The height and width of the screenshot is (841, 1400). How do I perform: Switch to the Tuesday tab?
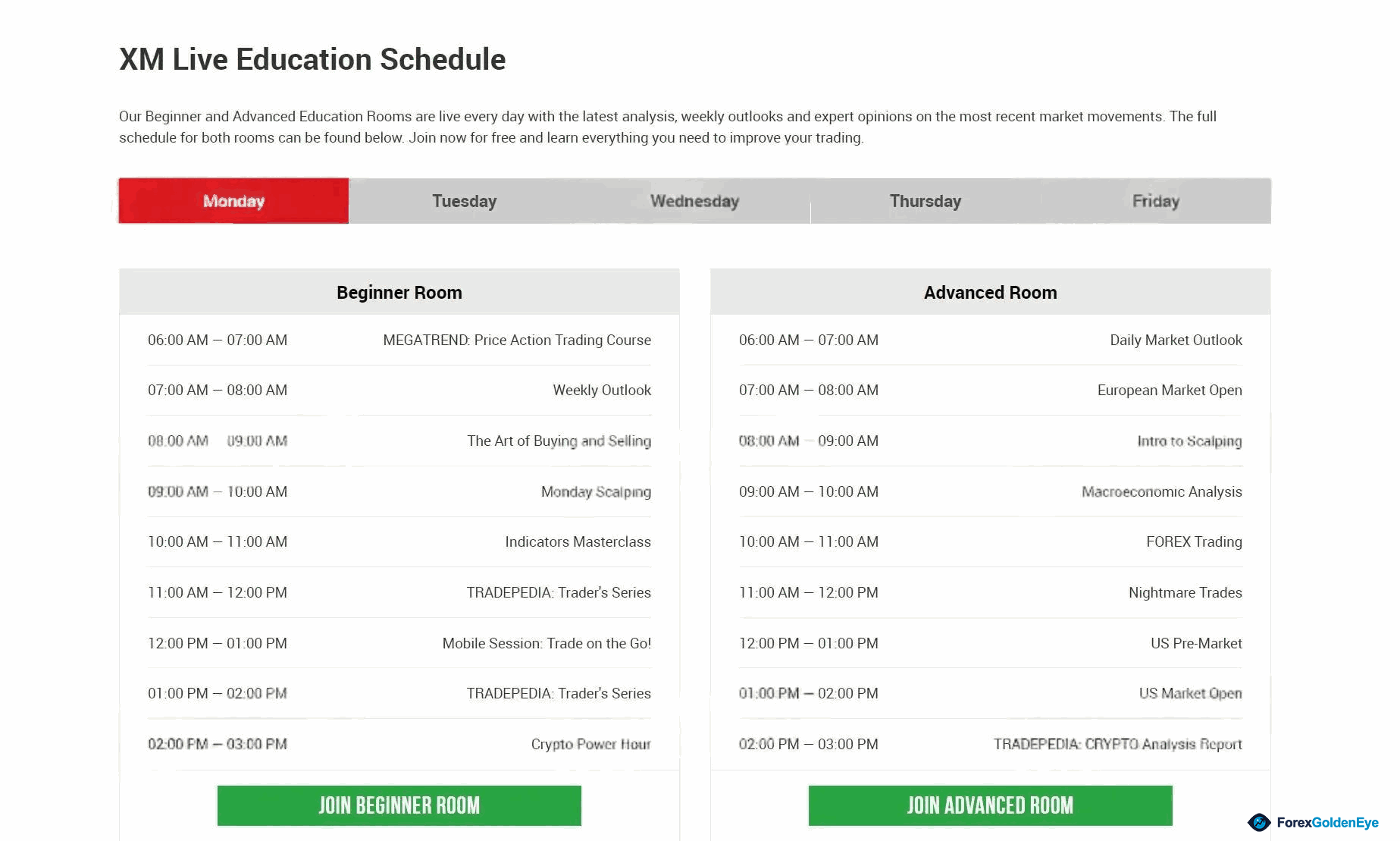click(x=464, y=201)
